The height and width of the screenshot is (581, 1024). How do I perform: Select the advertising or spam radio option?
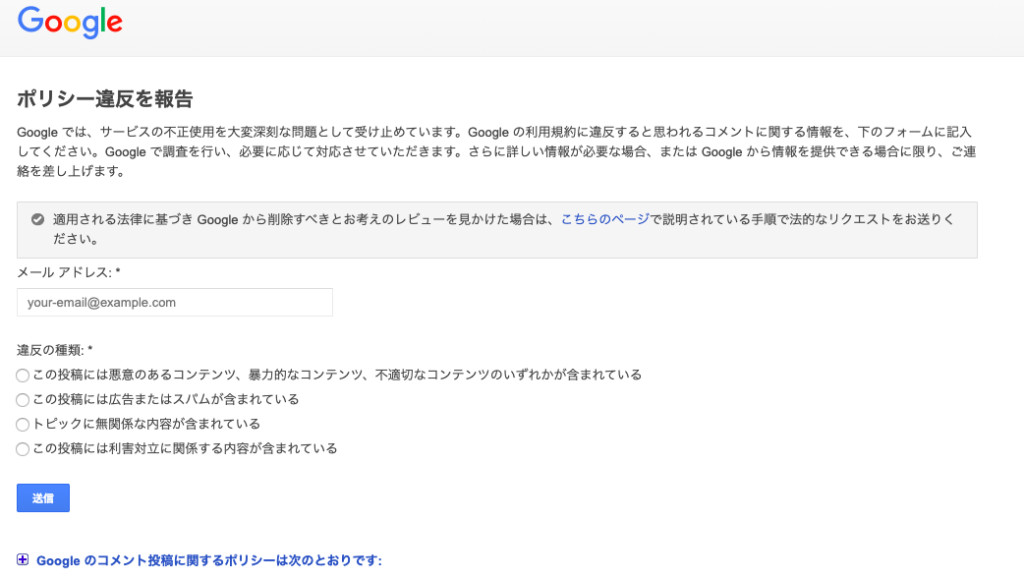23,400
